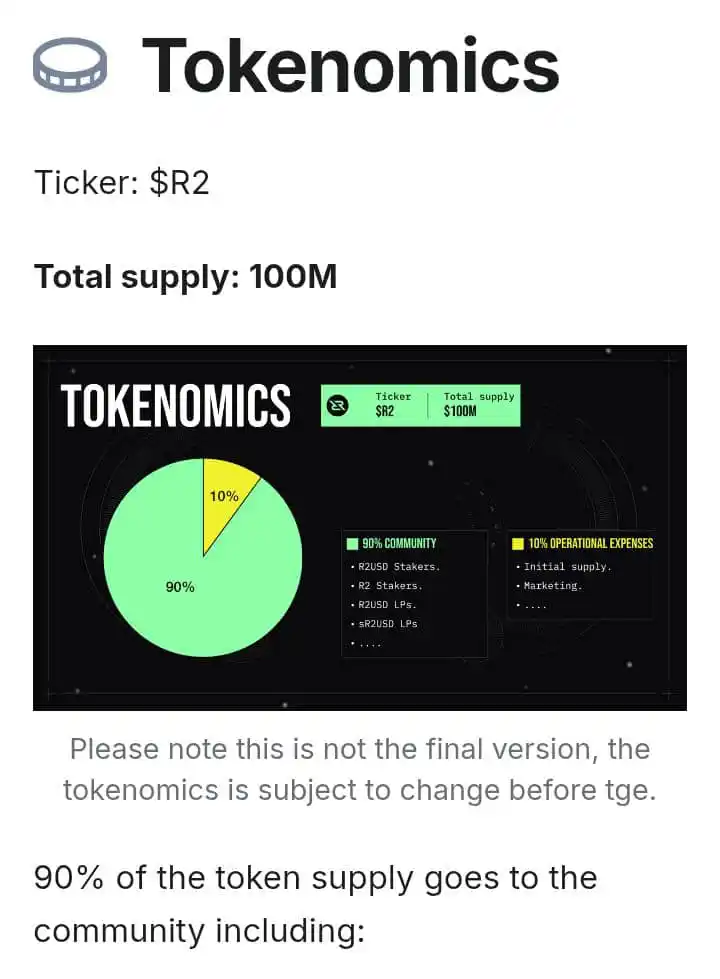Open the tokenomics infographic image
This screenshot has height=979, width=720.
(x=360, y=528)
